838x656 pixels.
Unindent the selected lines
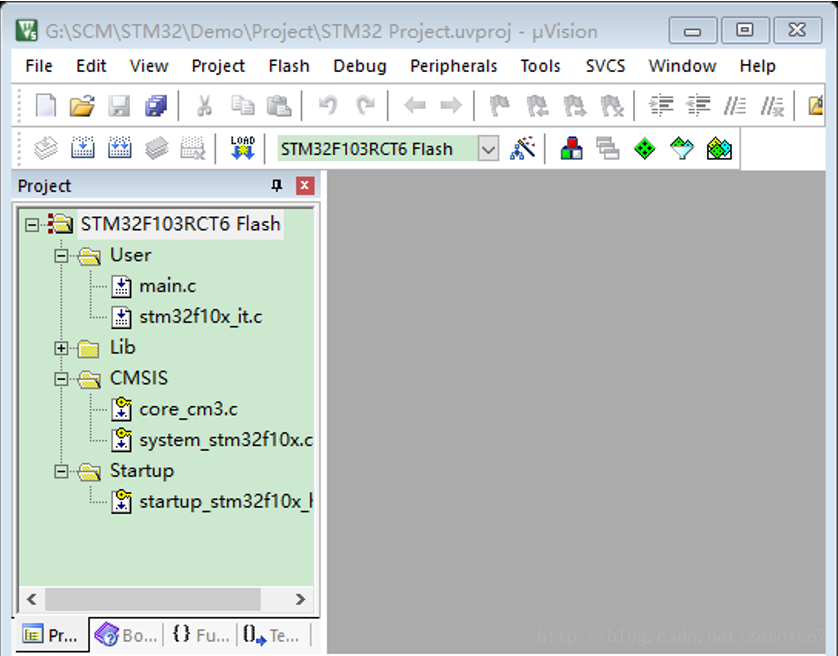click(x=699, y=105)
